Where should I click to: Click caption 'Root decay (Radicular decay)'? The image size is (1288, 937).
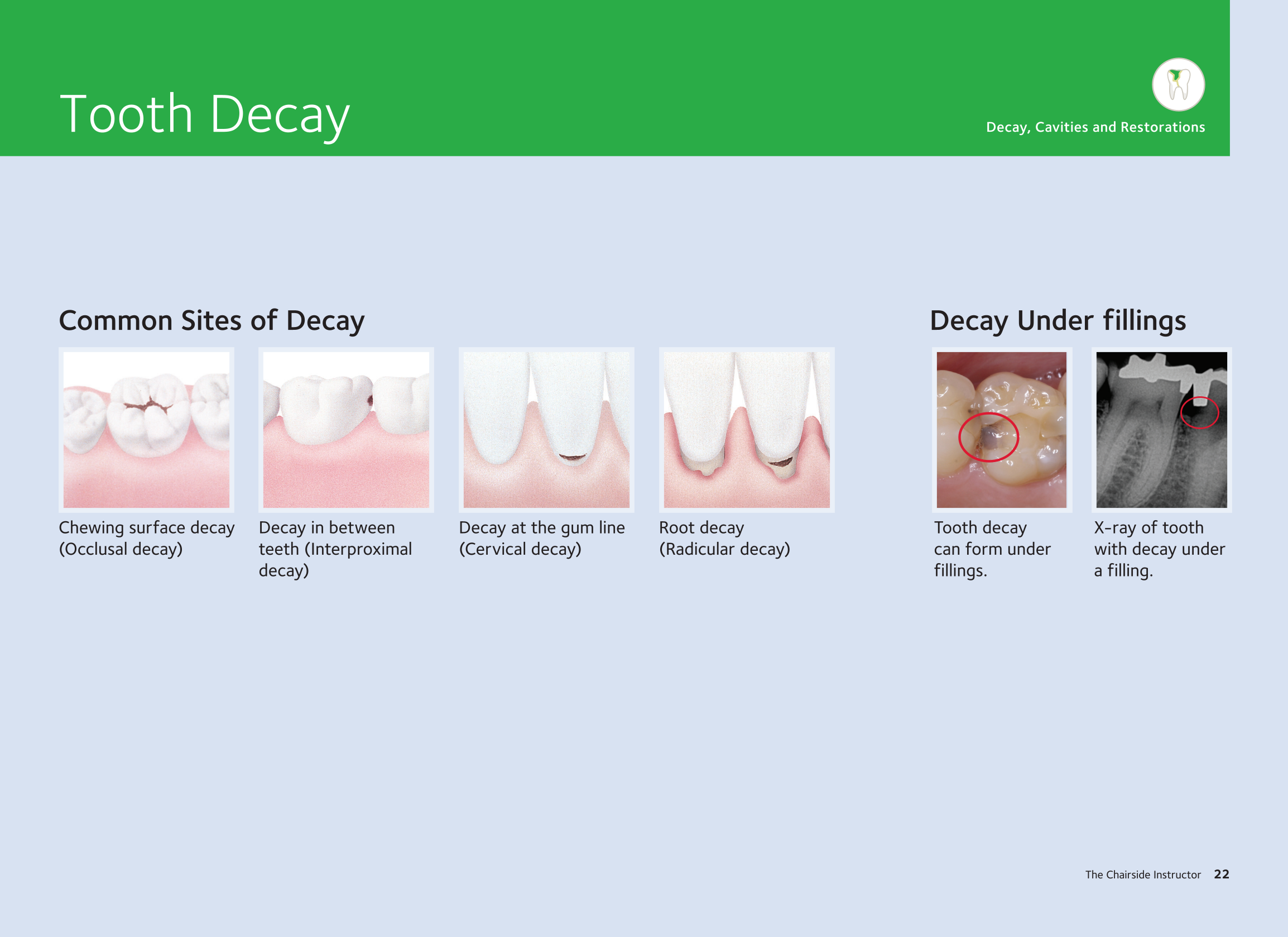[x=725, y=539]
